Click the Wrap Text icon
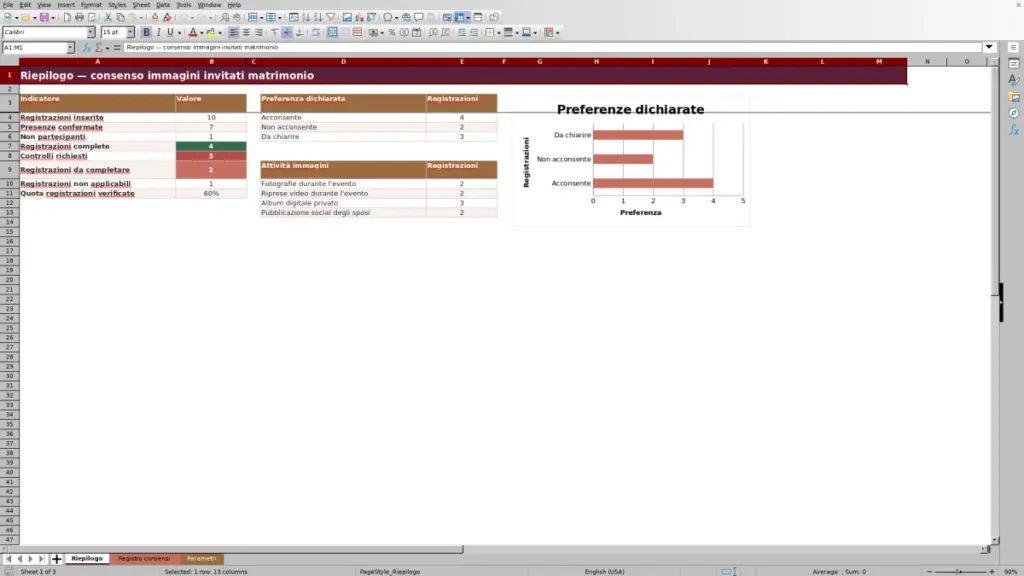 pyautogui.click(x=316, y=33)
